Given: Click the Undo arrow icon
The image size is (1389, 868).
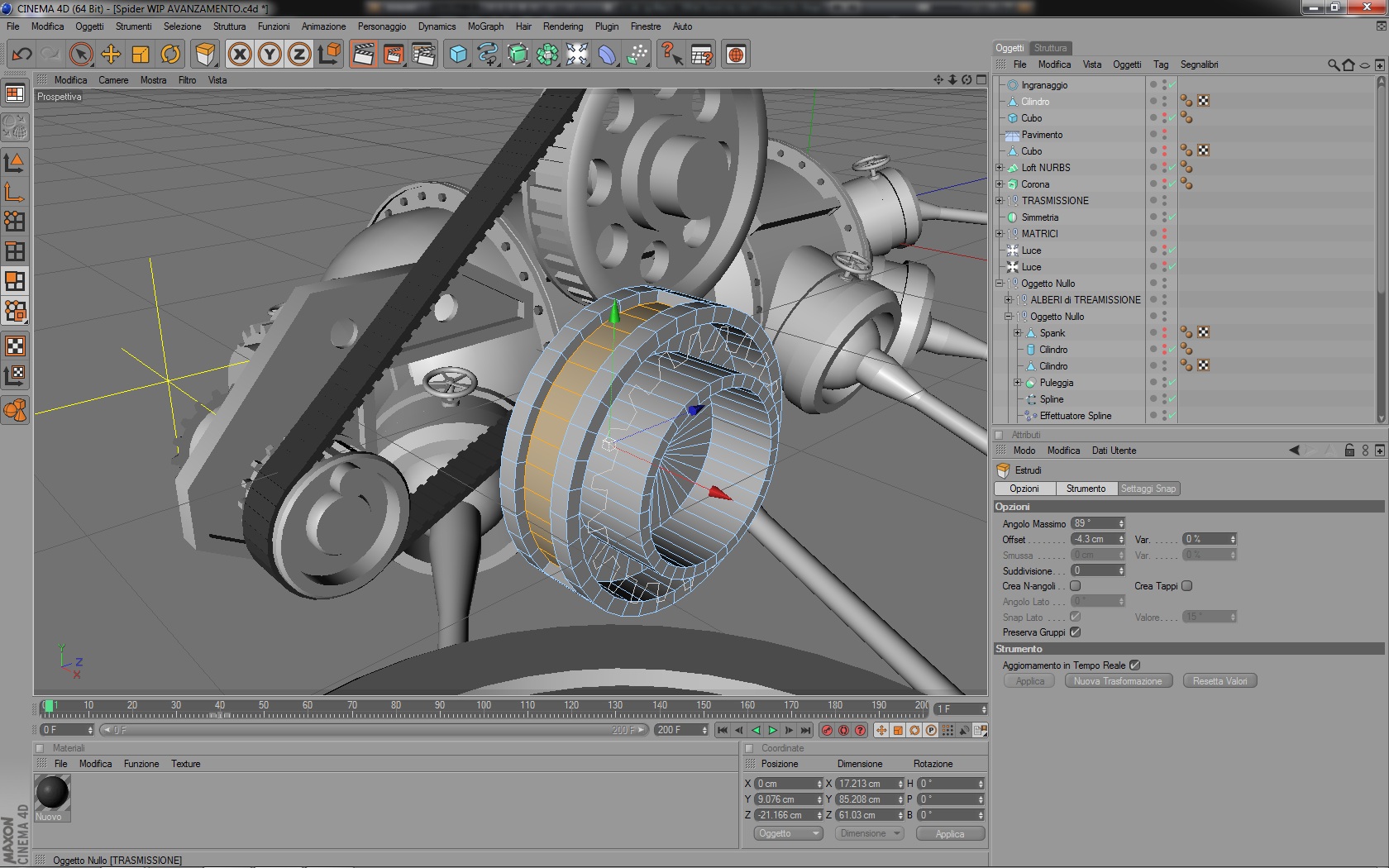Looking at the screenshot, I should click(x=21, y=55).
